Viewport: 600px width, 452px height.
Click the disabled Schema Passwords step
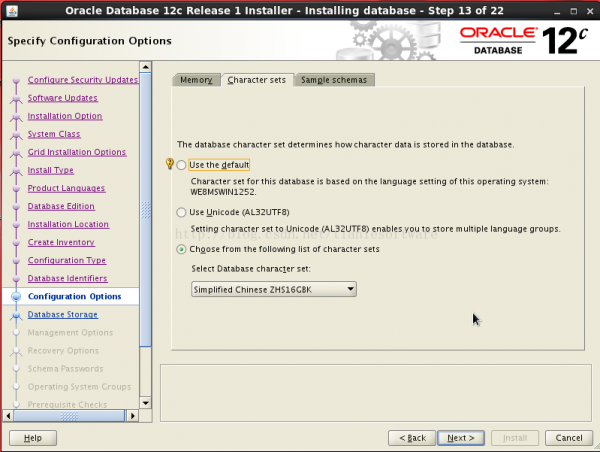[x=65, y=369]
